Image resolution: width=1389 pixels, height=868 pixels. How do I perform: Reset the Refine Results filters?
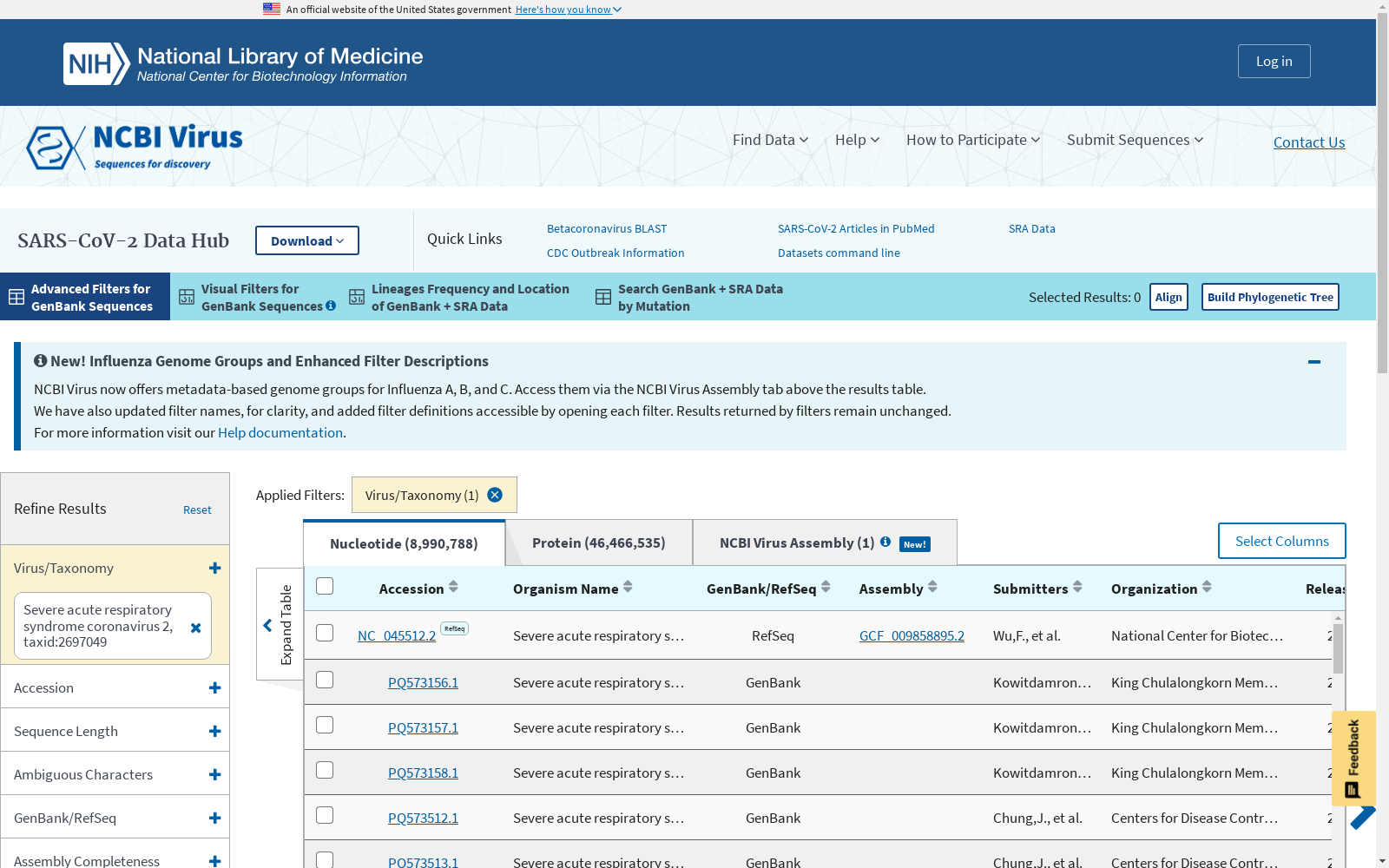pyautogui.click(x=197, y=510)
